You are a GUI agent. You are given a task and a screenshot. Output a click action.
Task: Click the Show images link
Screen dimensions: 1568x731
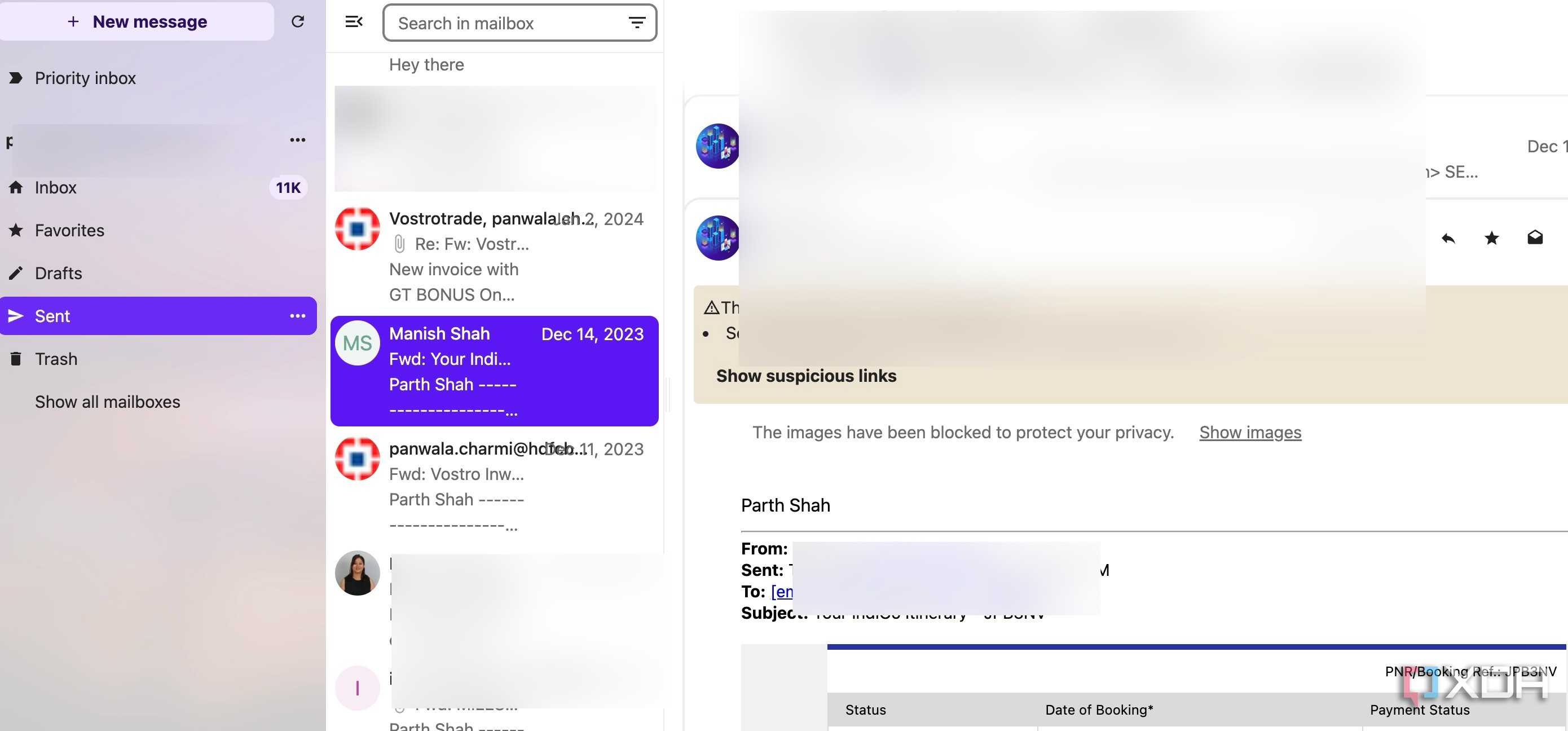[1250, 432]
